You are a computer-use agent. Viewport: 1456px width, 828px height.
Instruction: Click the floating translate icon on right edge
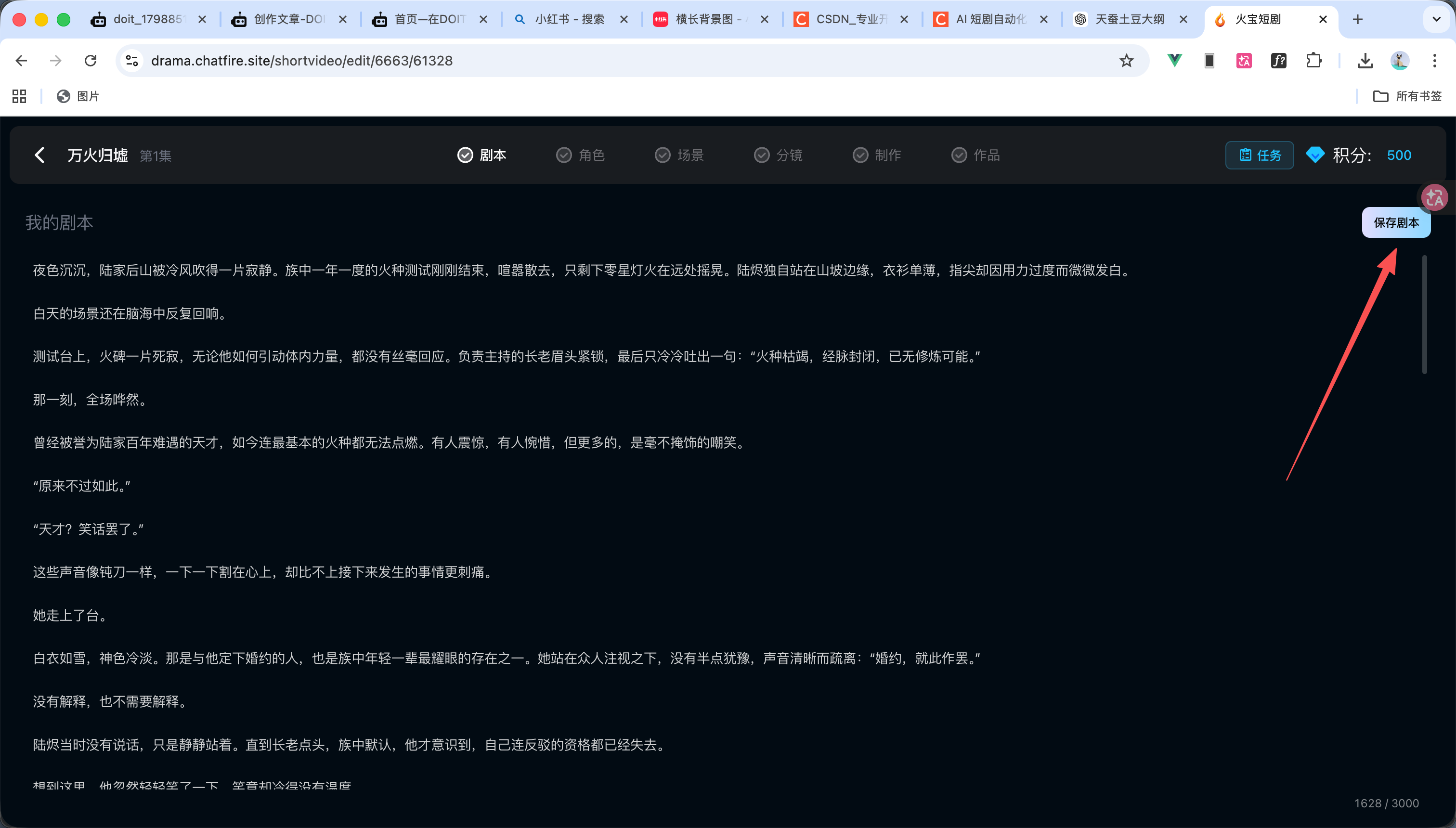(1434, 197)
